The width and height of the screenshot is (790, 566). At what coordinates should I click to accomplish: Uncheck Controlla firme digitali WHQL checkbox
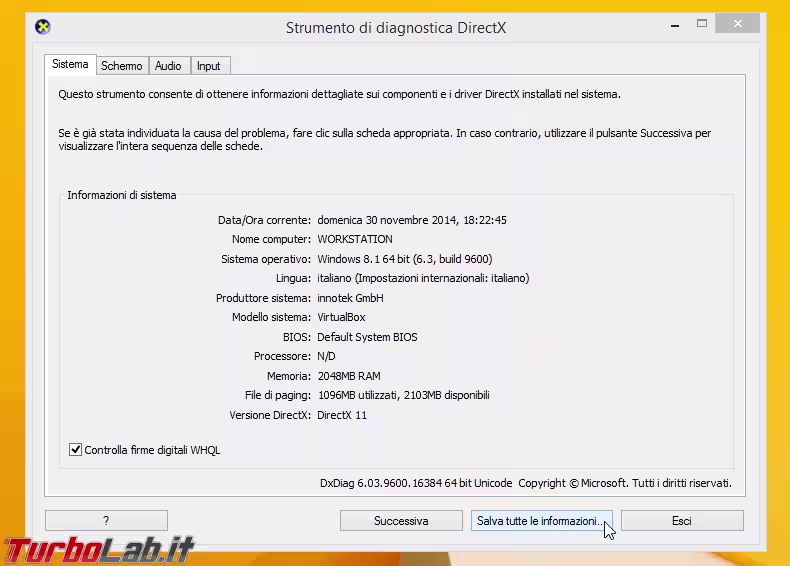(75, 450)
